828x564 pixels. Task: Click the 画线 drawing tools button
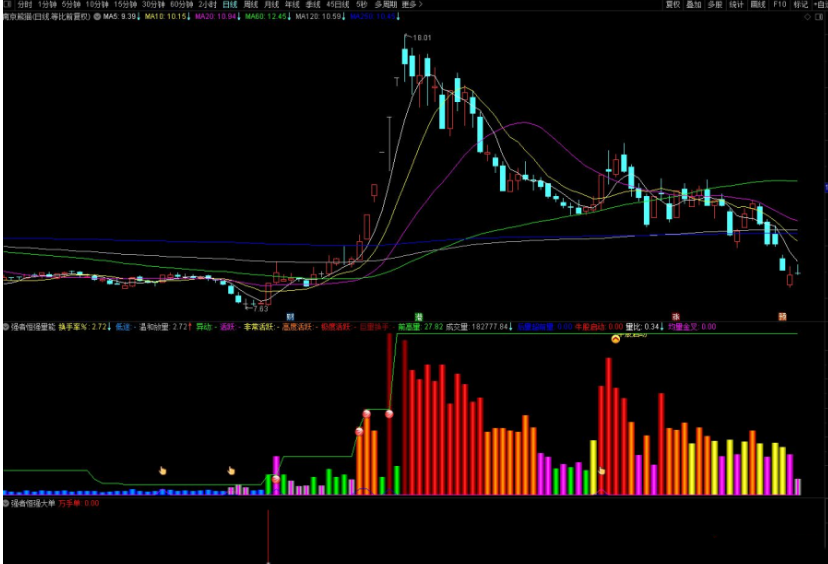pyautogui.click(x=758, y=4)
